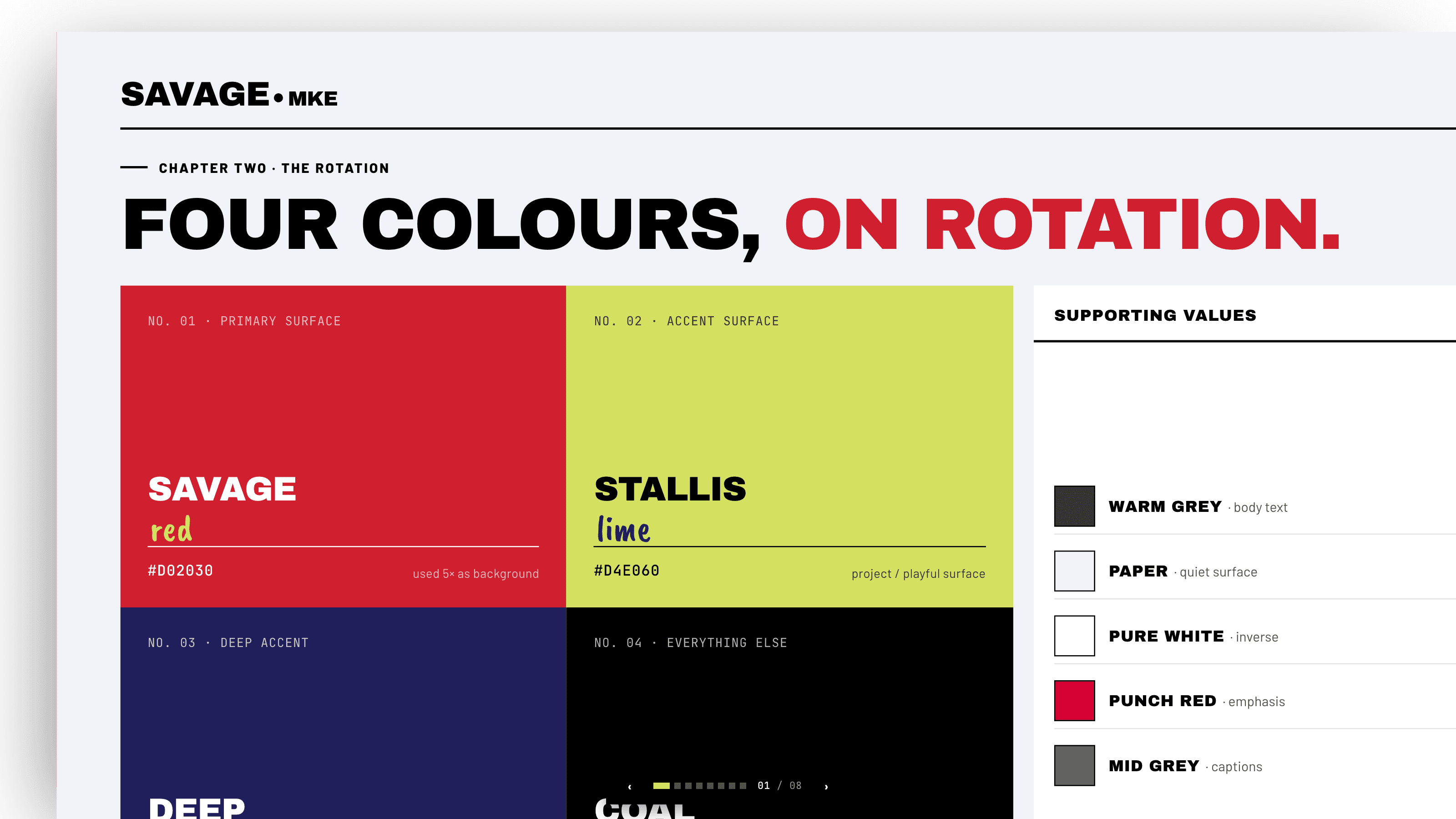
Task: Click the 'CHAPTER TWO · THE ROTATION' eyebrow
Action: (274, 168)
